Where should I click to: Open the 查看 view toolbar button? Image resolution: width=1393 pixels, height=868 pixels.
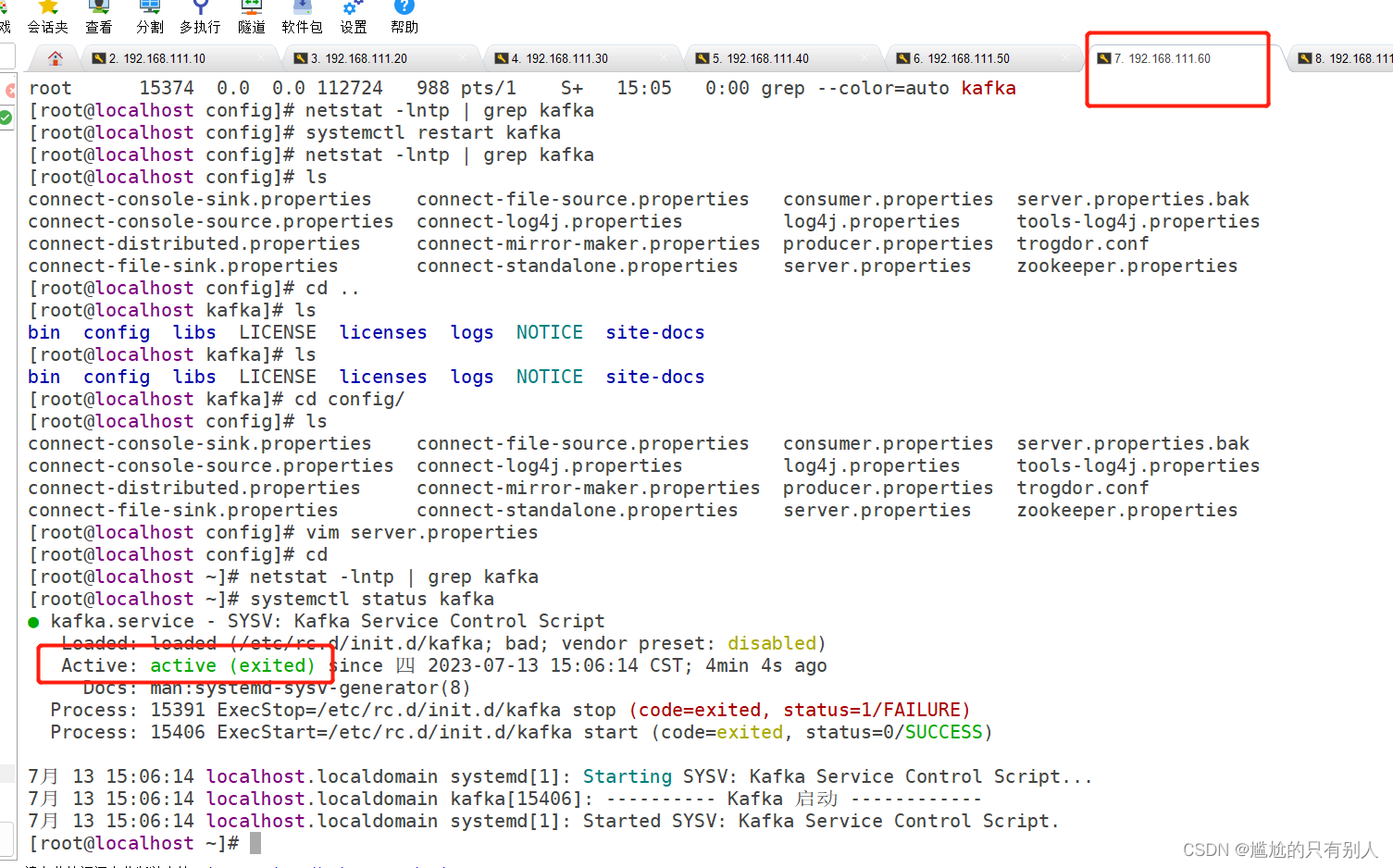(99, 18)
